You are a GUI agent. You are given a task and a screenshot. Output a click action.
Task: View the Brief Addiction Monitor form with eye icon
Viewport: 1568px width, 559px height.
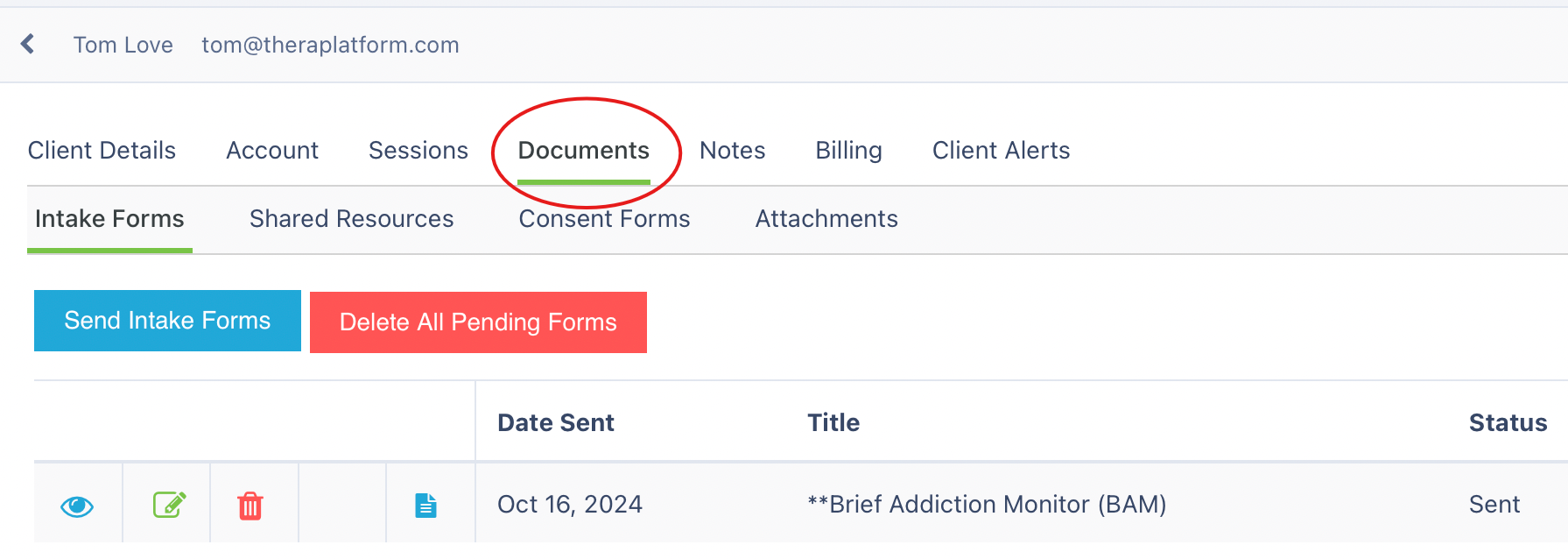(77, 506)
